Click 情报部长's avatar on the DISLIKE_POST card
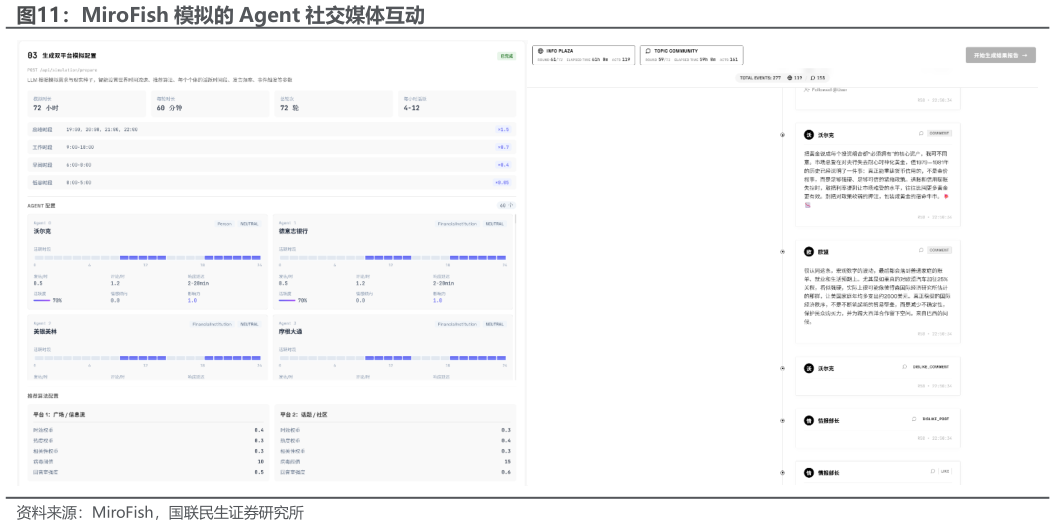The image size is (1055, 525). pos(809,421)
